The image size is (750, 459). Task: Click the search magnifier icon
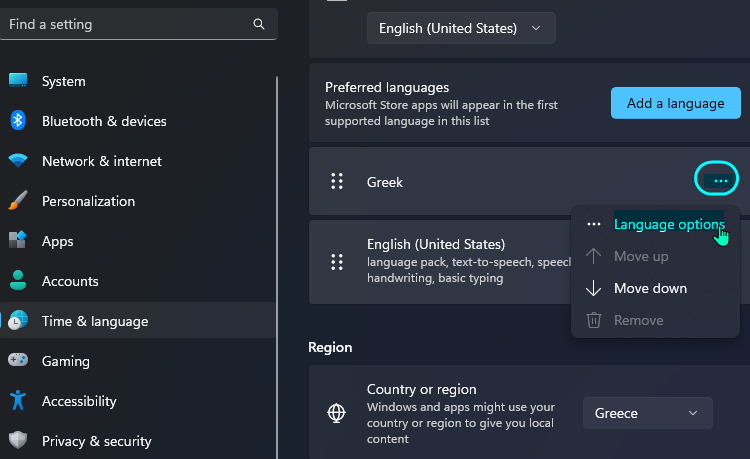(x=259, y=24)
